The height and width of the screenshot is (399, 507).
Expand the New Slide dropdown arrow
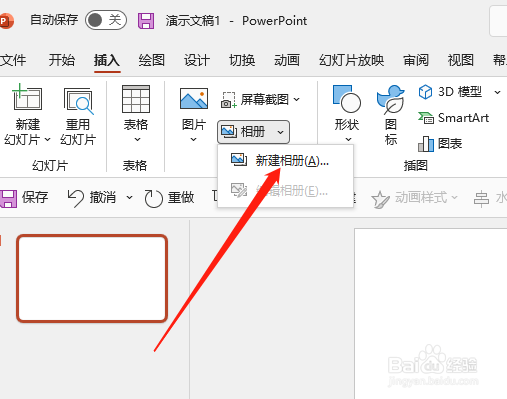tap(47, 139)
